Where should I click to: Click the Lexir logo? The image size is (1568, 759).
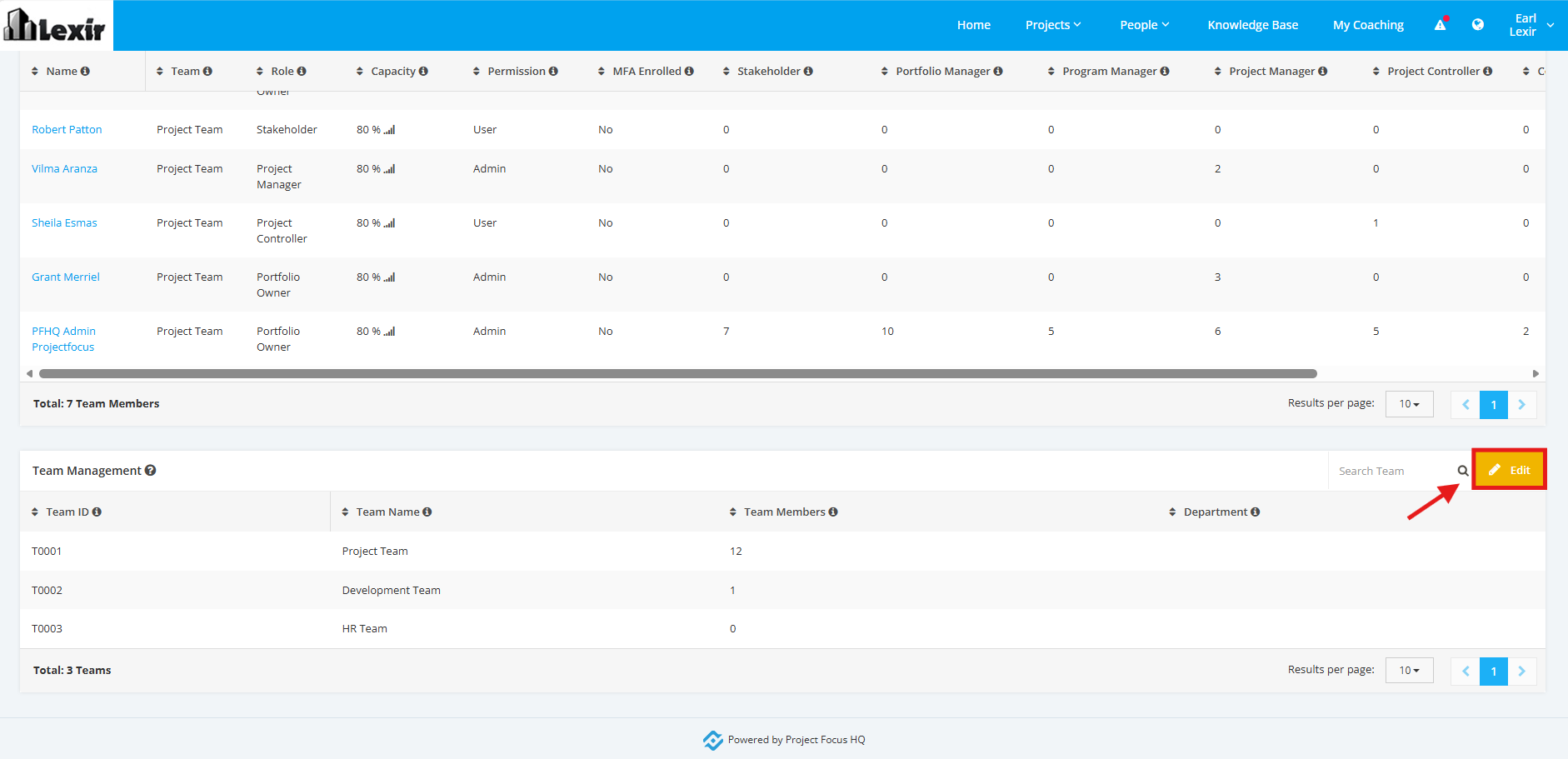point(55,25)
